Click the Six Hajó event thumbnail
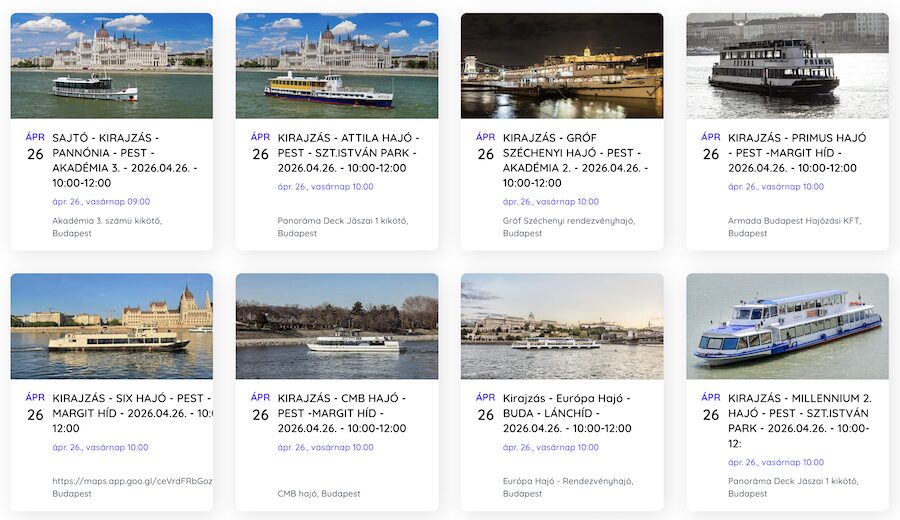Viewport: 900px width, 520px height. (x=111, y=326)
